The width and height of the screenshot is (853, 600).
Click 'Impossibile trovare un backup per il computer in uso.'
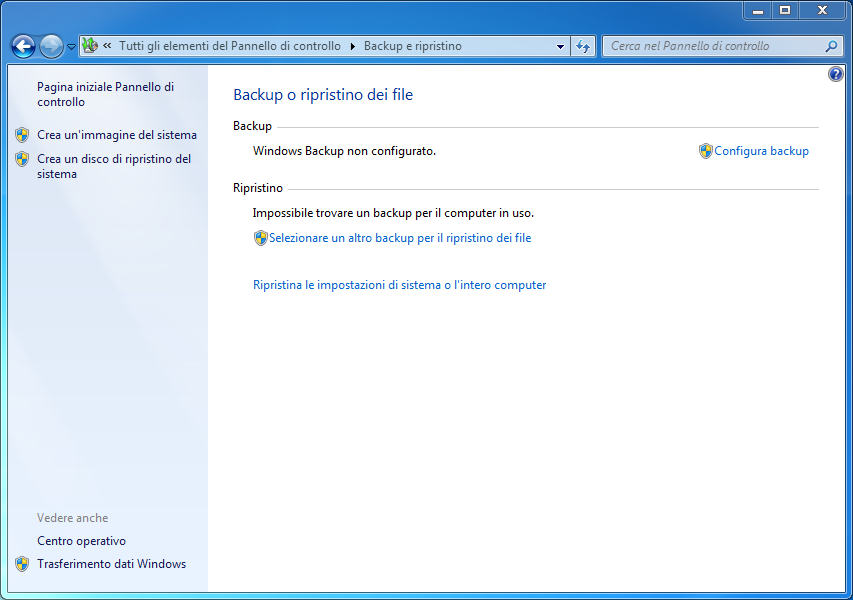[393, 213]
